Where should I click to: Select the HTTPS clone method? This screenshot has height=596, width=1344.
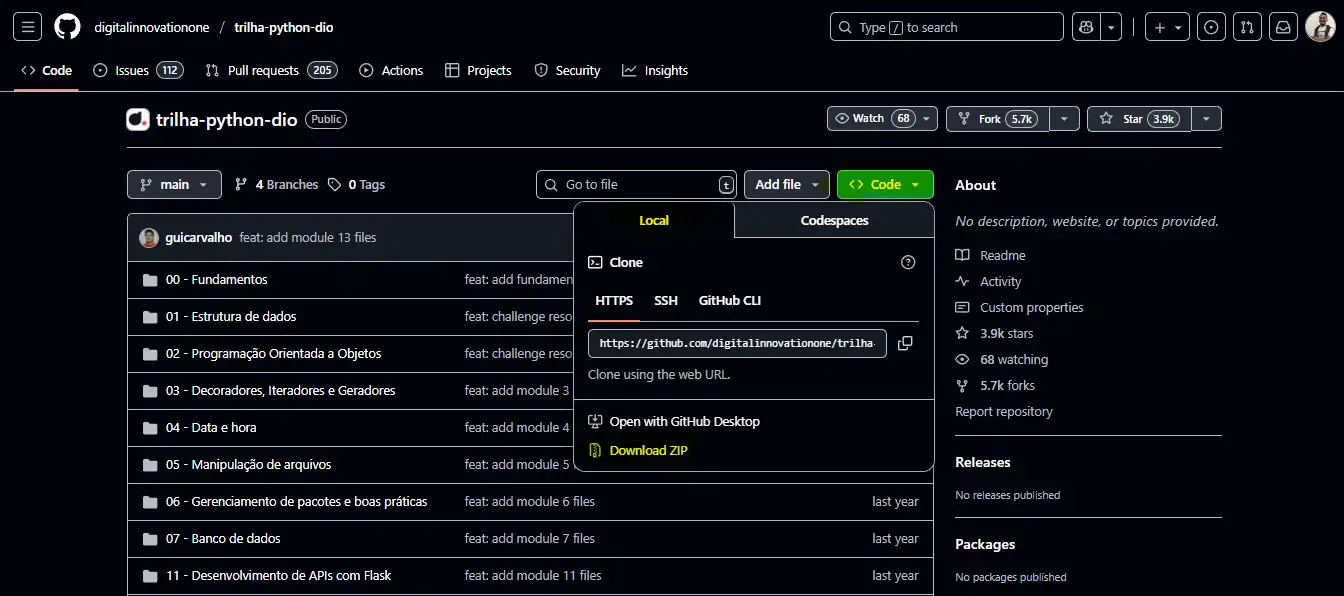[x=614, y=301]
